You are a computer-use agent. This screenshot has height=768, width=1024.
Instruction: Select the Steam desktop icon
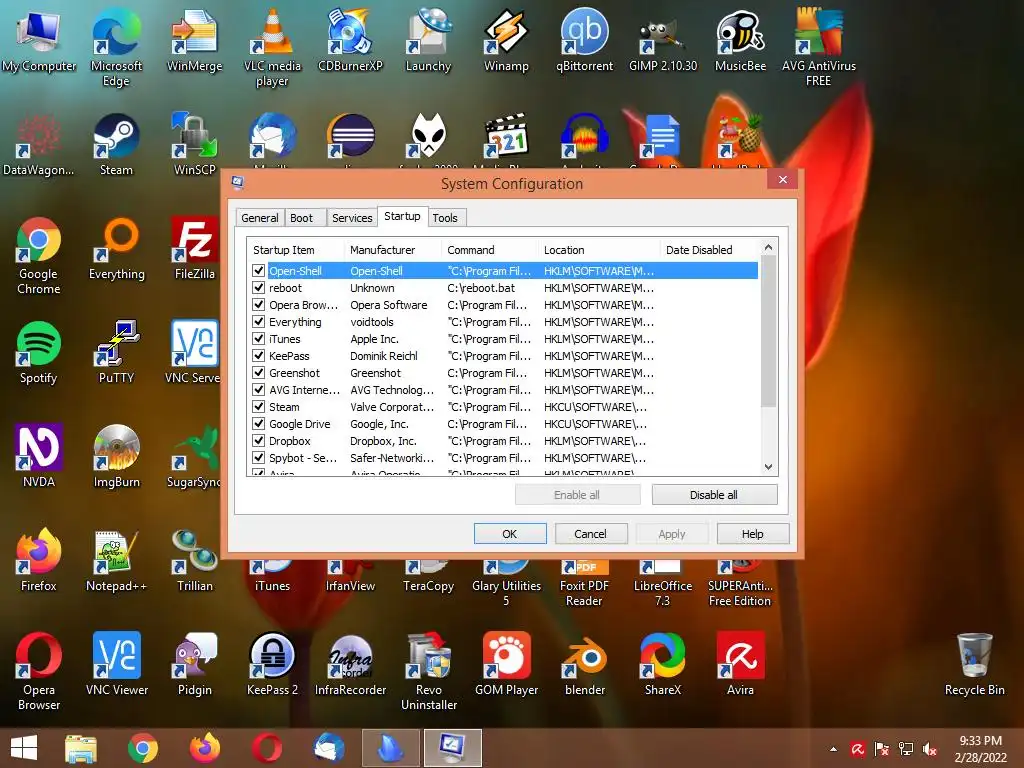[x=116, y=144]
